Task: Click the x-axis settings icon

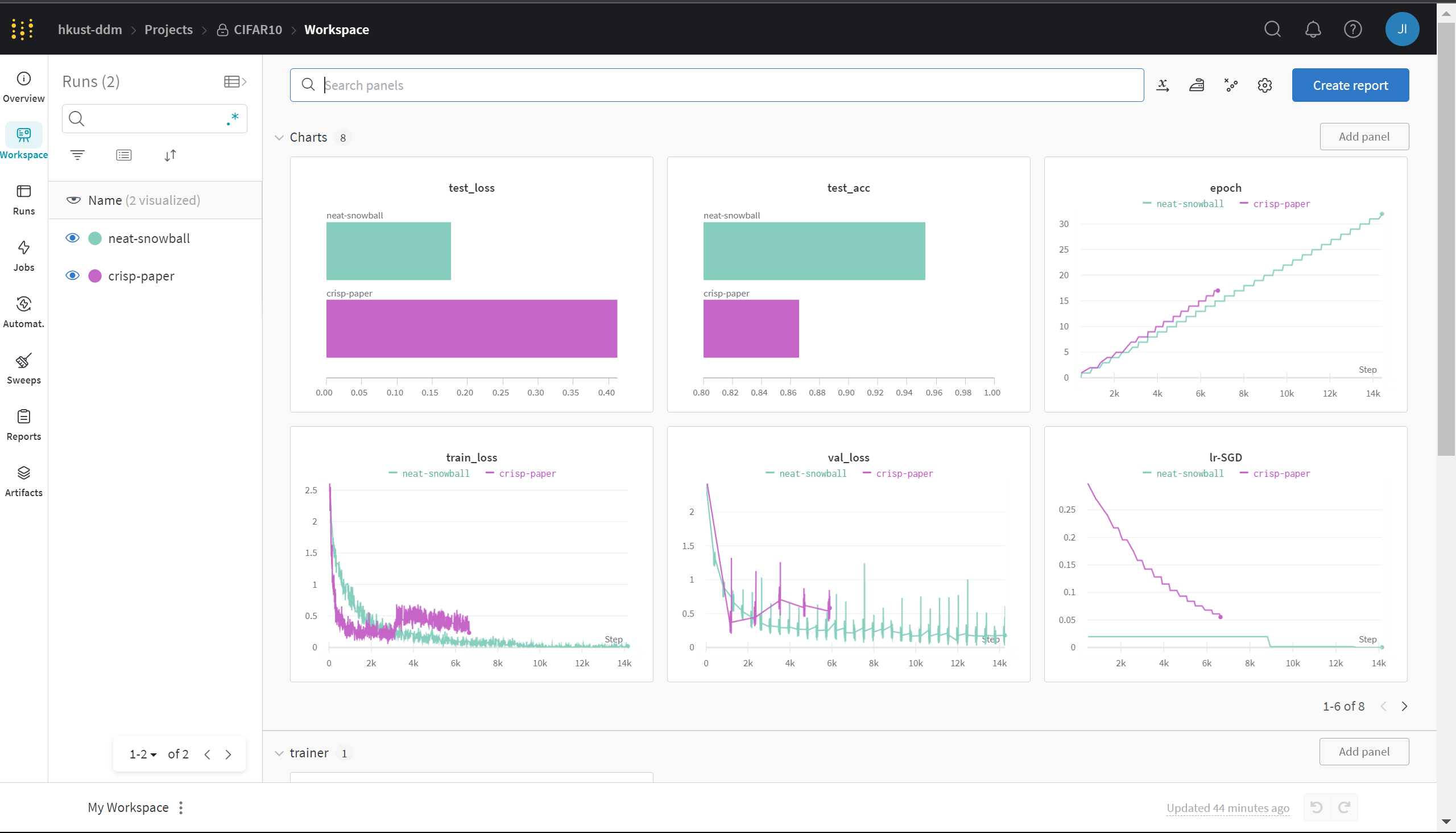Action: point(1163,85)
